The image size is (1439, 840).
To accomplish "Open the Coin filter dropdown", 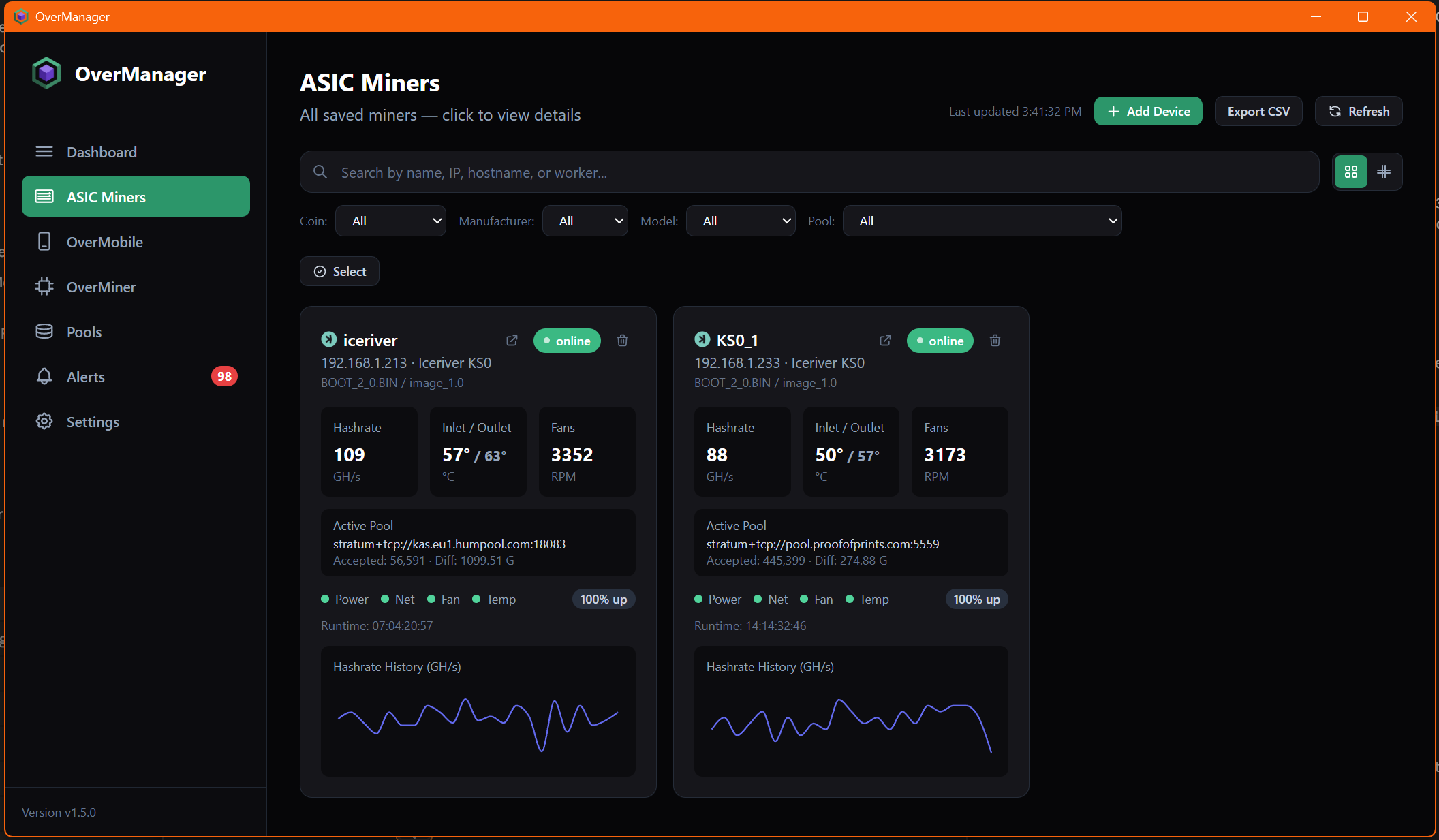I will tap(390, 221).
